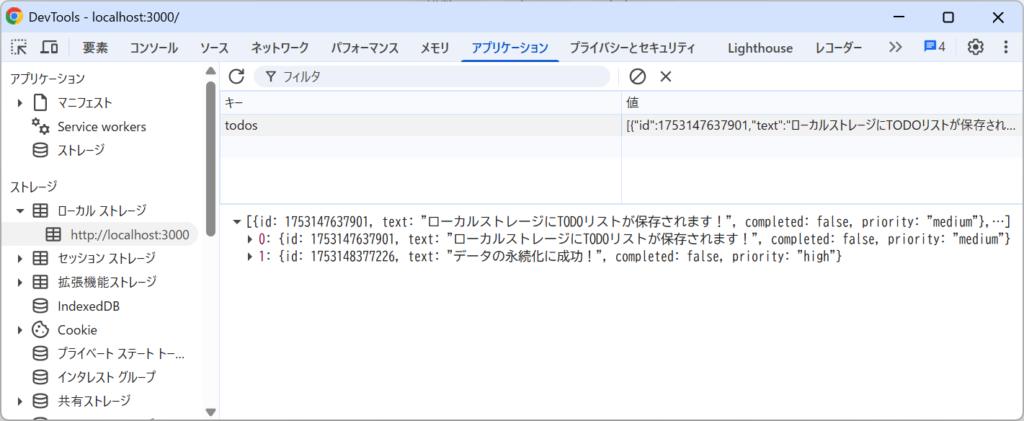Open the three-dot customize DevTools menu
This screenshot has height=421, width=1024.
[x=1006, y=48]
